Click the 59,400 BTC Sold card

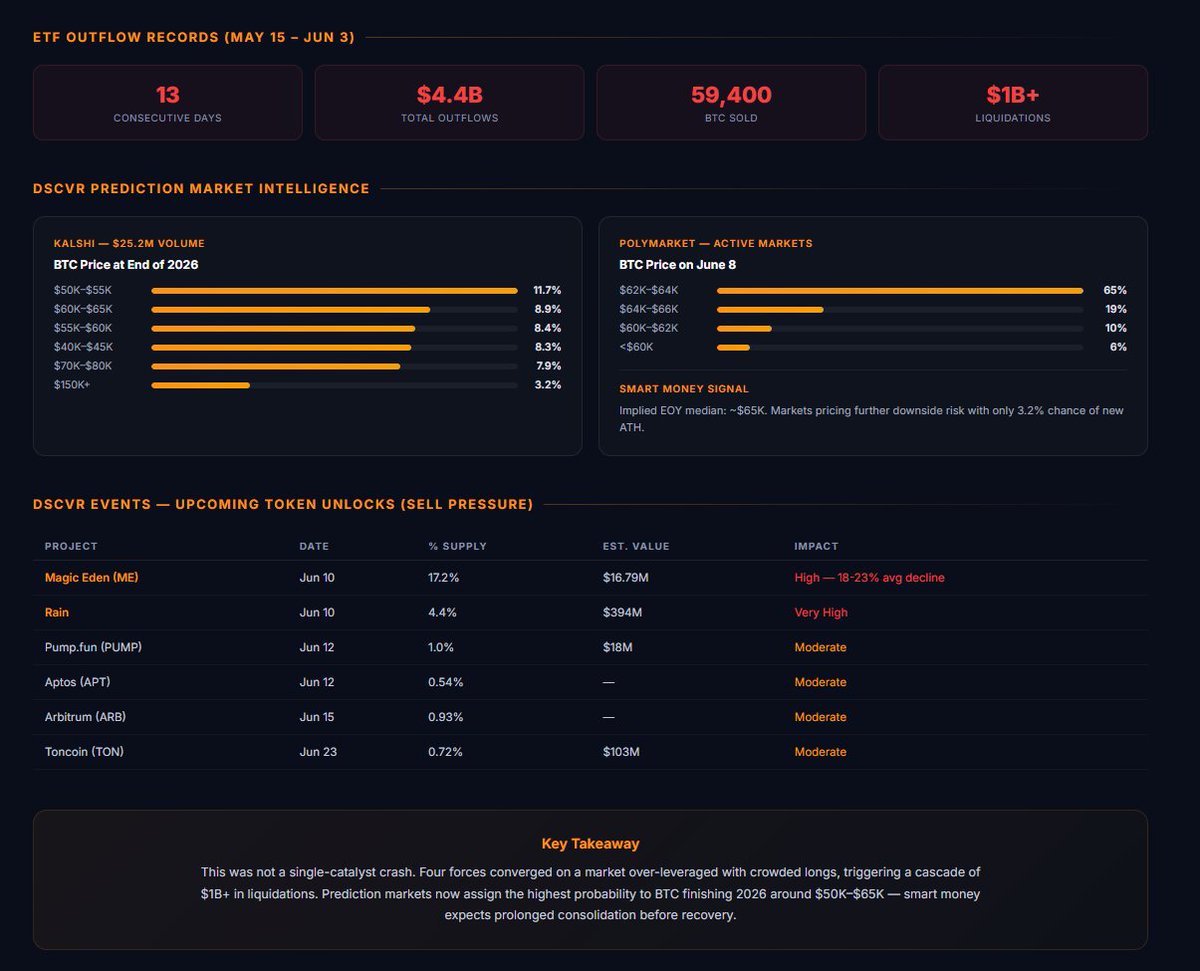point(731,103)
